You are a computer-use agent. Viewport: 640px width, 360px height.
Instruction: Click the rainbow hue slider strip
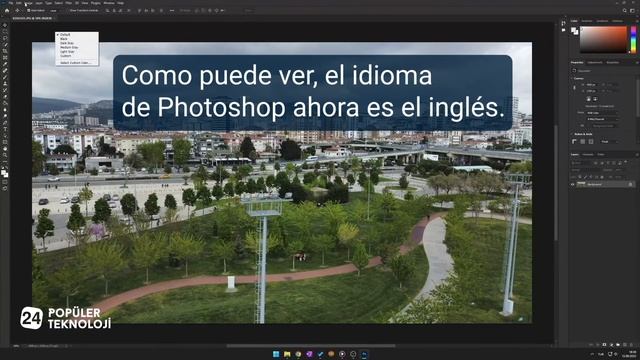point(633,40)
